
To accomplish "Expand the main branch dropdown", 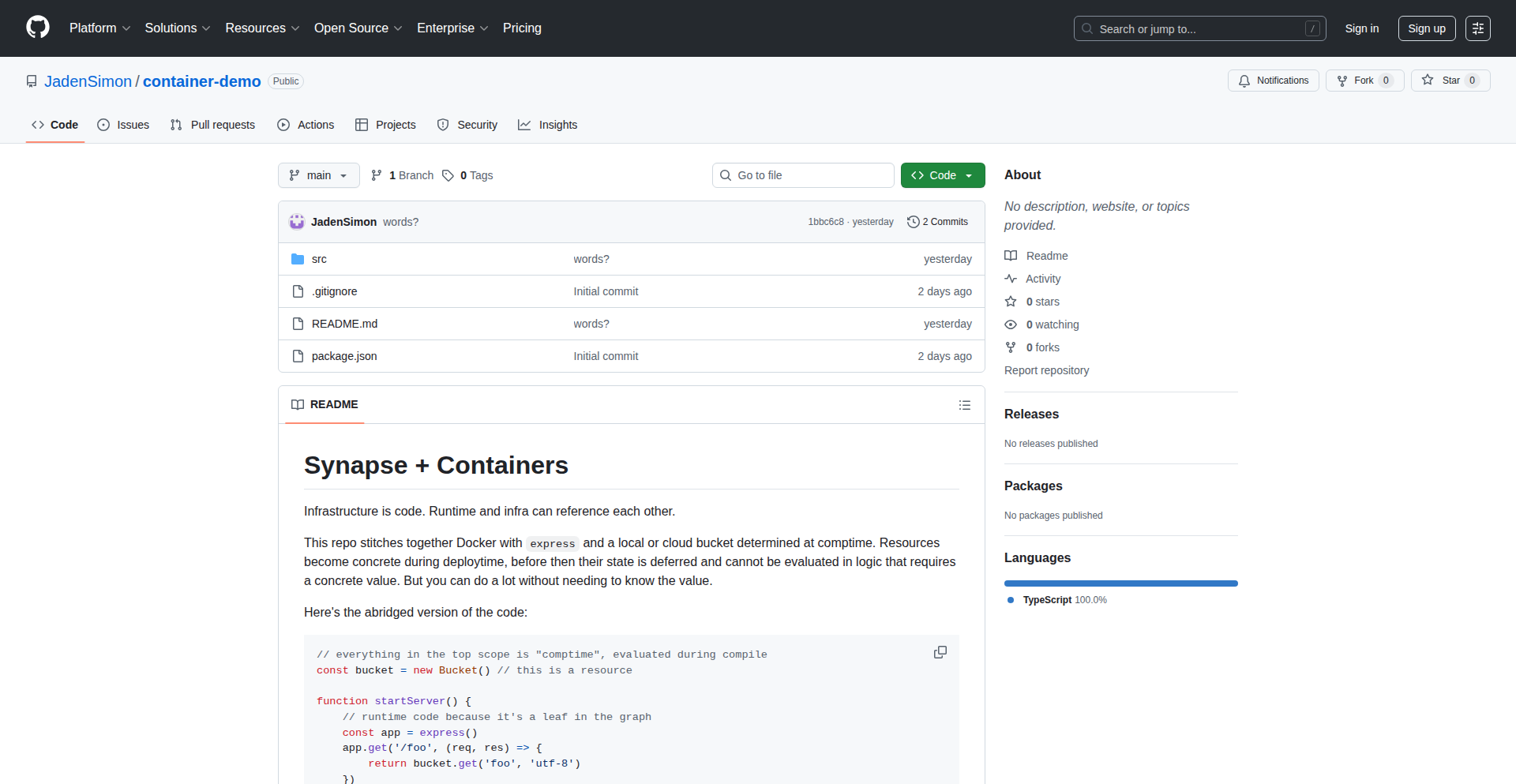I will pos(318,175).
